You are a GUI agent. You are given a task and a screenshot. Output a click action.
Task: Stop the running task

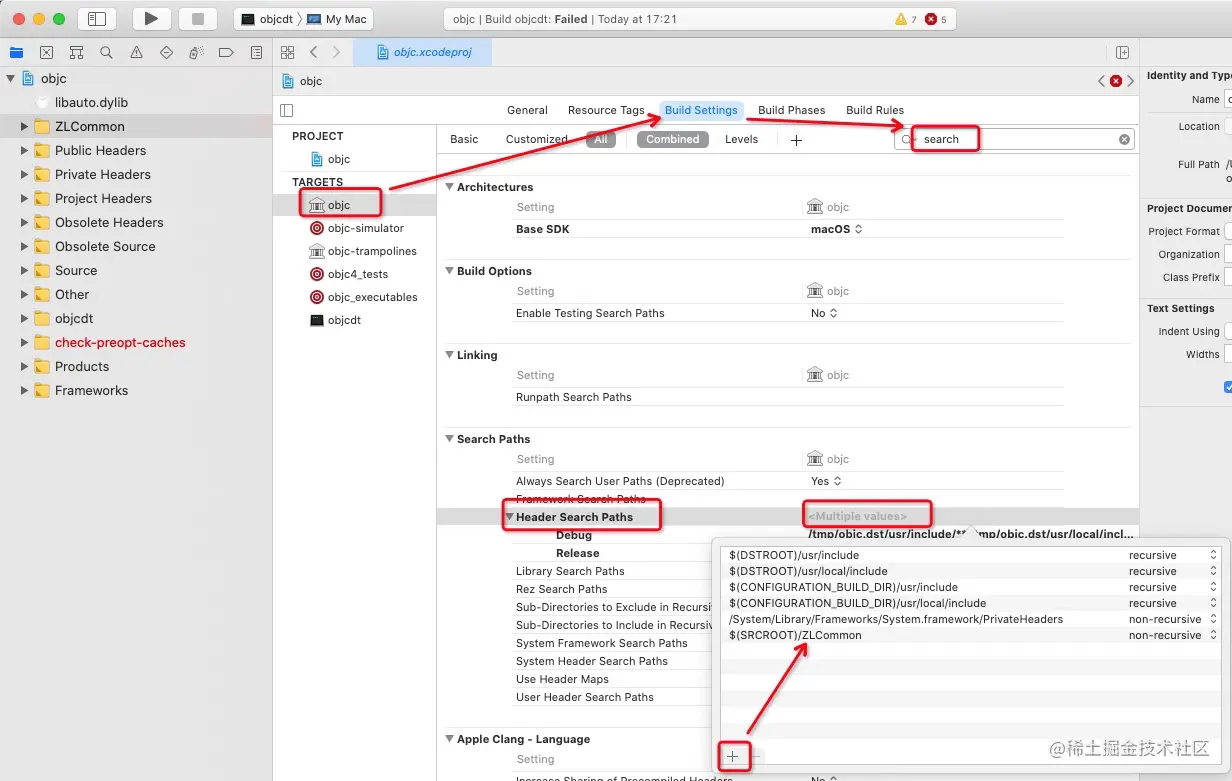(197, 19)
